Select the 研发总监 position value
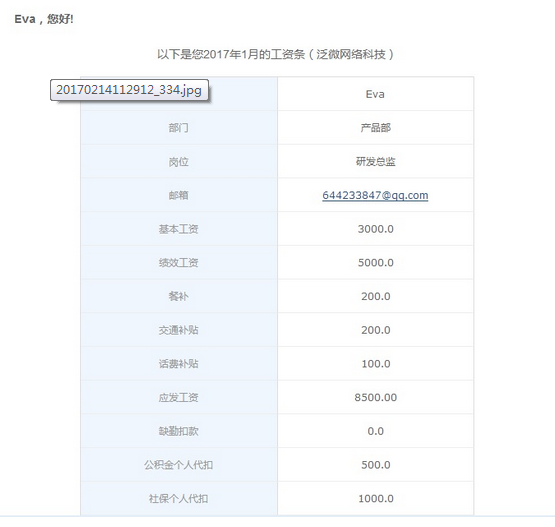Image resolution: width=555 pixels, height=527 pixels. (x=375, y=162)
